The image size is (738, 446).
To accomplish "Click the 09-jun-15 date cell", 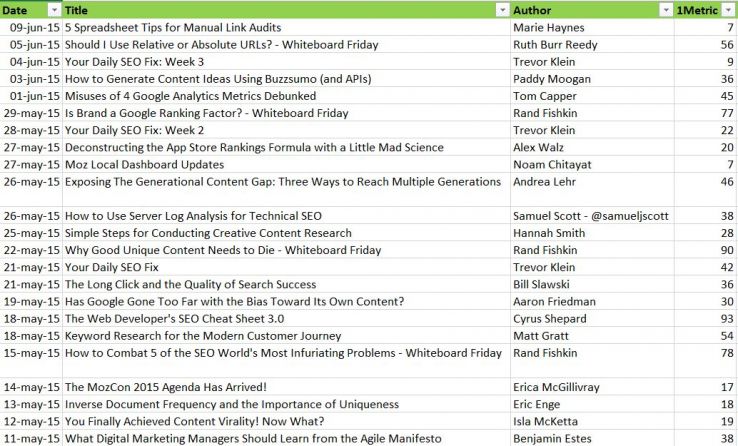I will pyautogui.click(x=33, y=28).
